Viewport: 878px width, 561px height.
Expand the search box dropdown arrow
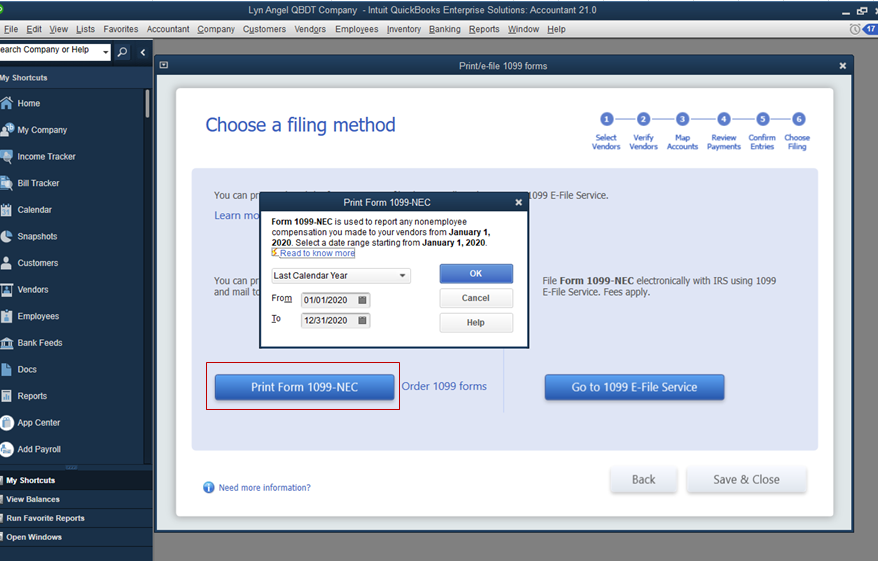(x=105, y=52)
